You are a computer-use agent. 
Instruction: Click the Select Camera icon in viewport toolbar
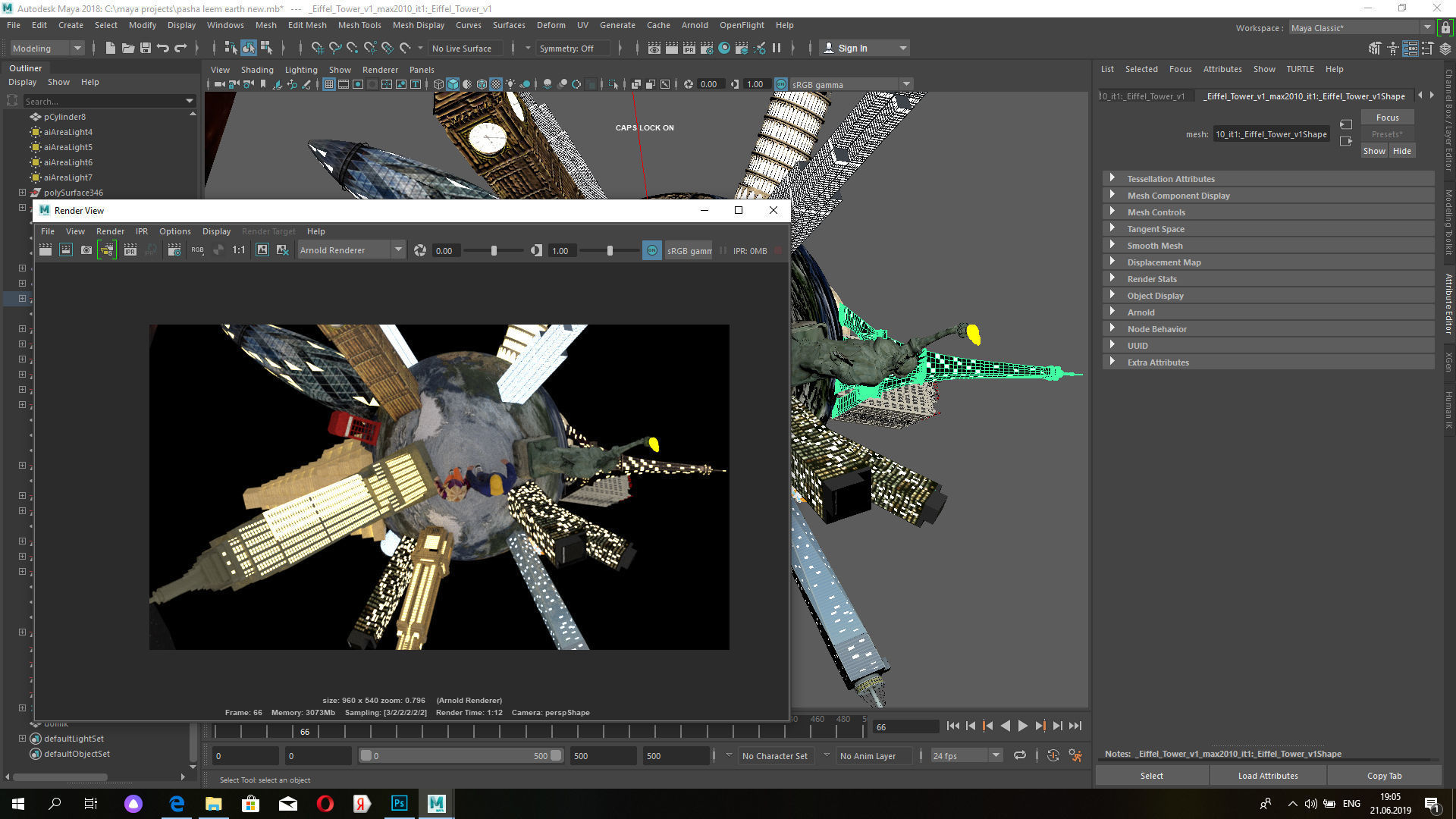pyautogui.click(x=219, y=84)
